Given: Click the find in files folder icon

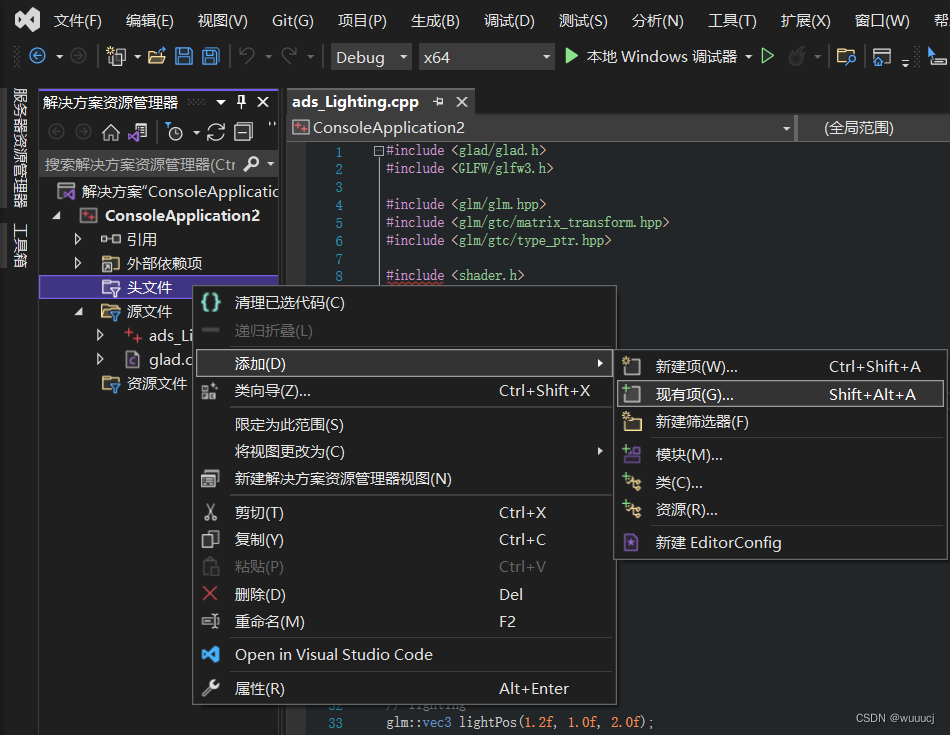Looking at the screenshot, I should 846,56.
